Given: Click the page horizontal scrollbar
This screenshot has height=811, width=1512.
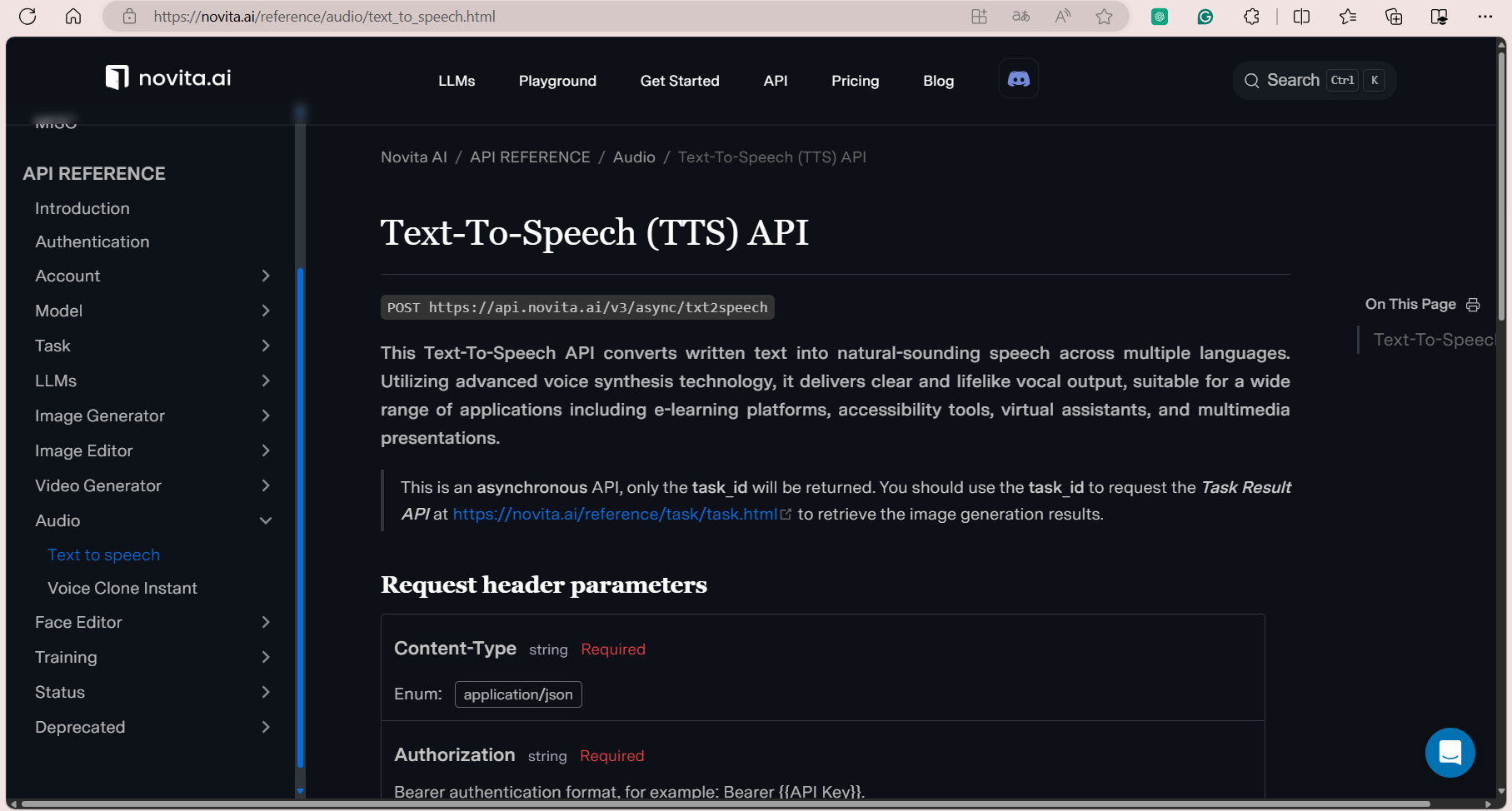Looking at the screenshot, I should point(725,804).
